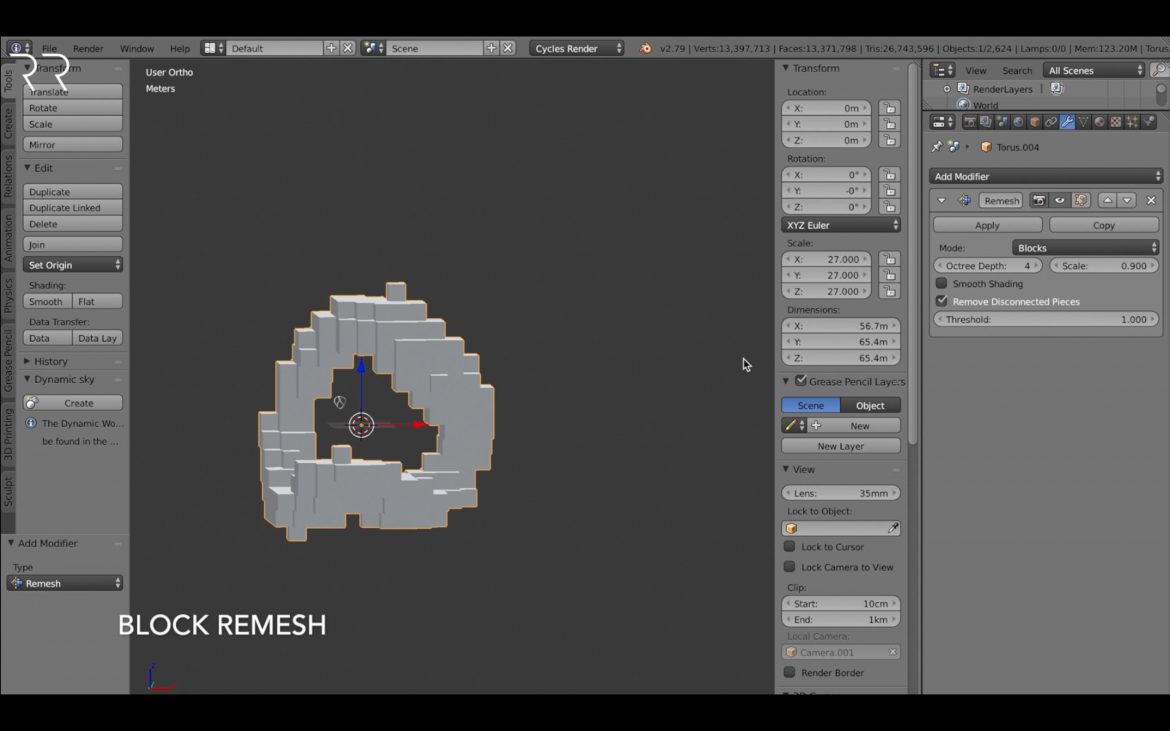This screenshot has width=1170, height=731.
Task: Collapse the Remesh modifier panel arrow
Action: tap(941, 200)
